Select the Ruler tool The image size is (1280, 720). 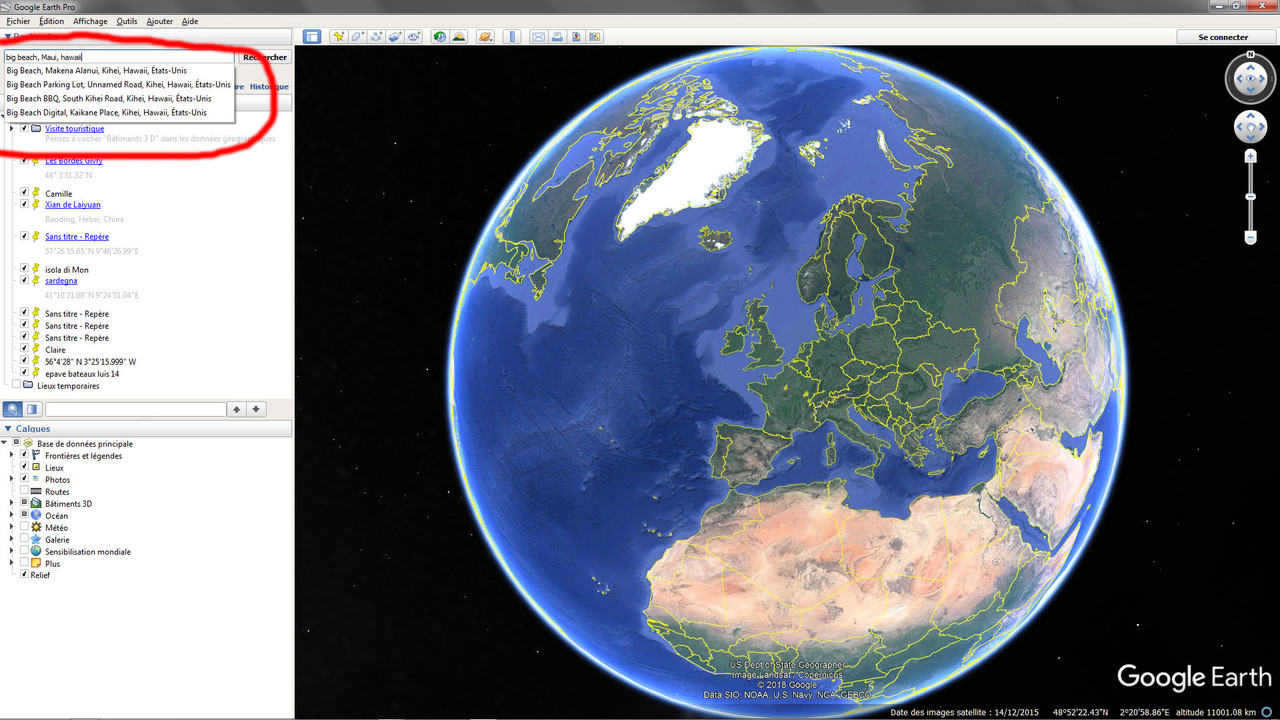click(512, 37)
